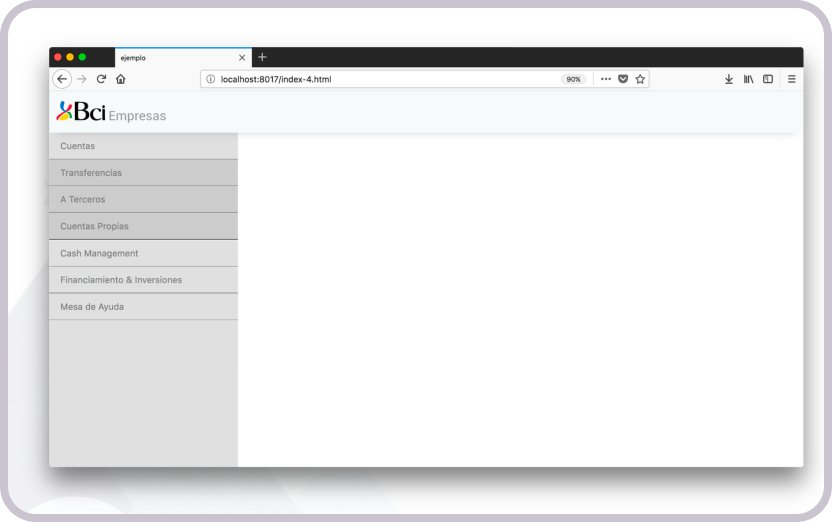The image size is (832, 522).
Task: Click the Bci Empresas logo
Action: coord(110,113)
